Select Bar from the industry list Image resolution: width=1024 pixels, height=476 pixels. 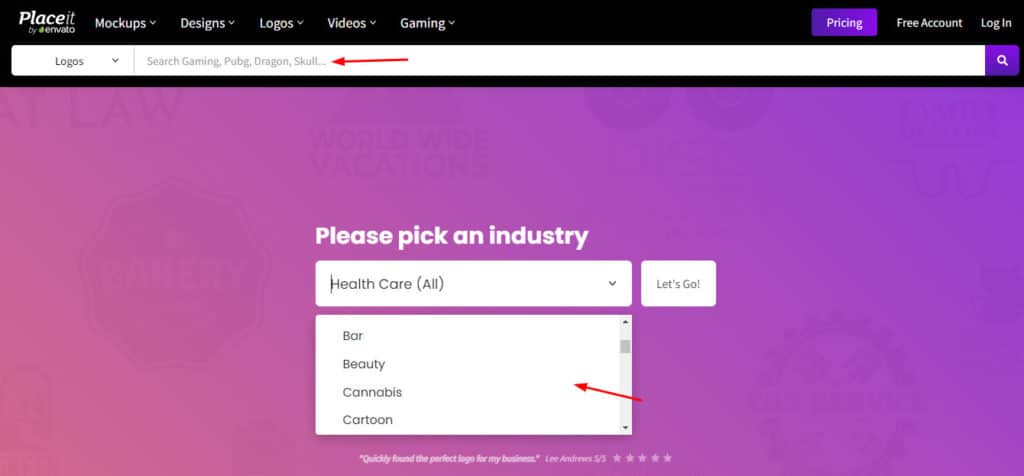(x=353, y=336)
